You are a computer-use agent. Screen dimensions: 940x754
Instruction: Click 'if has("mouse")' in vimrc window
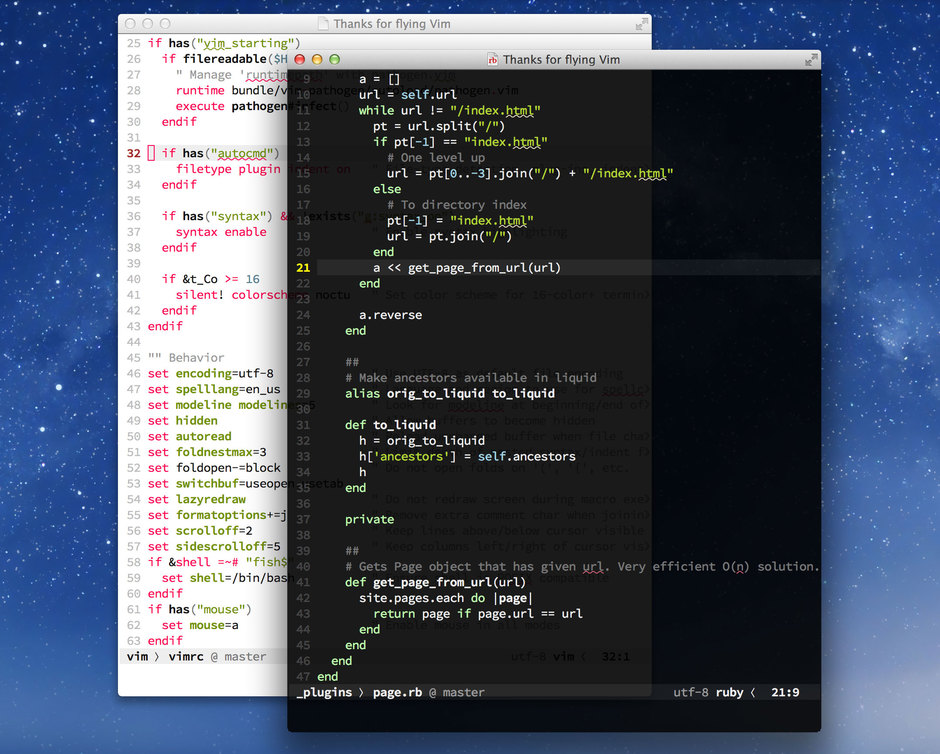point(200,610)
